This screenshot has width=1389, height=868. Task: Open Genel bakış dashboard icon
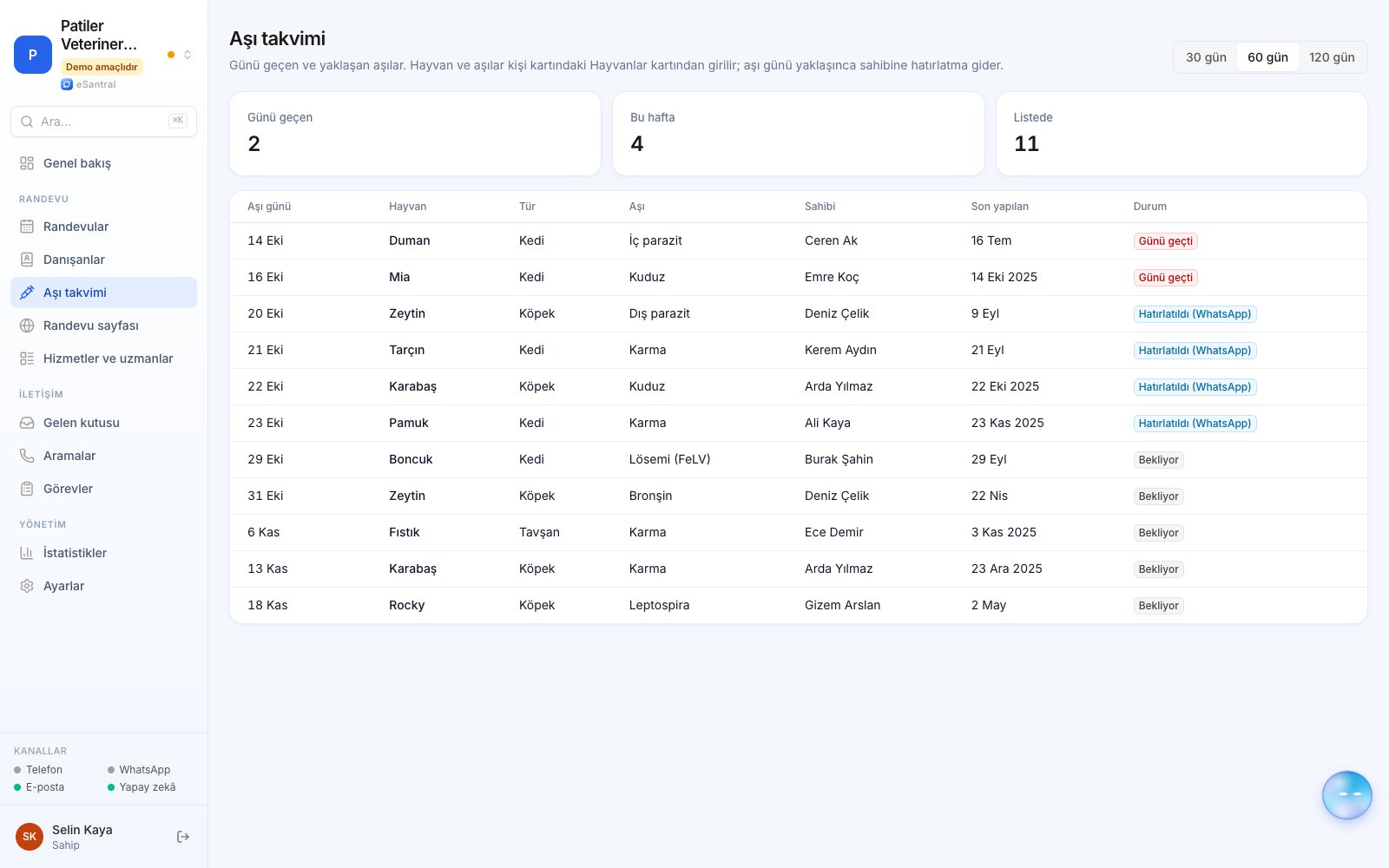[27, 163]
